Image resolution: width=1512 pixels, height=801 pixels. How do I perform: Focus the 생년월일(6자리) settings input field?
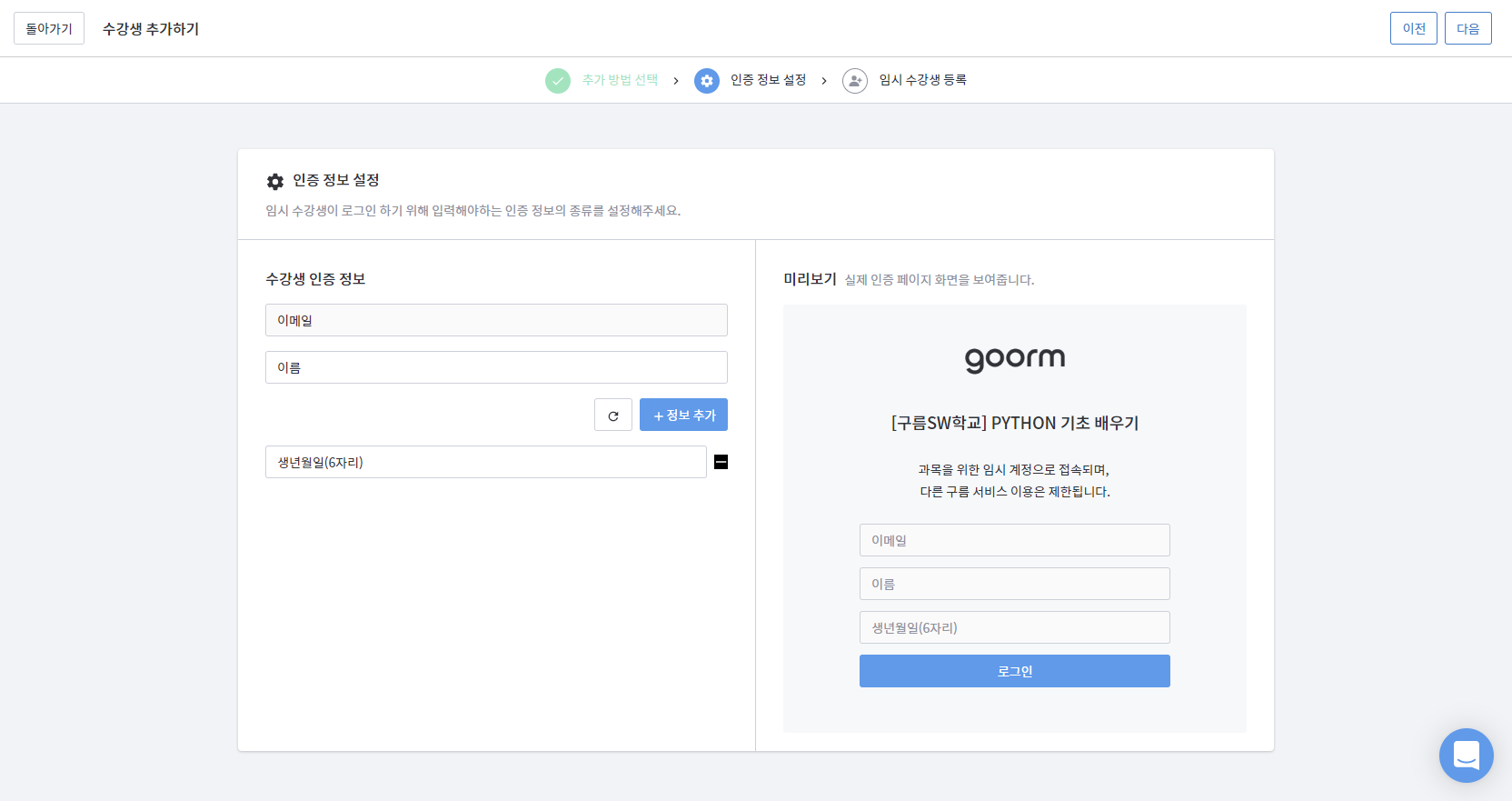pos(485,462)
